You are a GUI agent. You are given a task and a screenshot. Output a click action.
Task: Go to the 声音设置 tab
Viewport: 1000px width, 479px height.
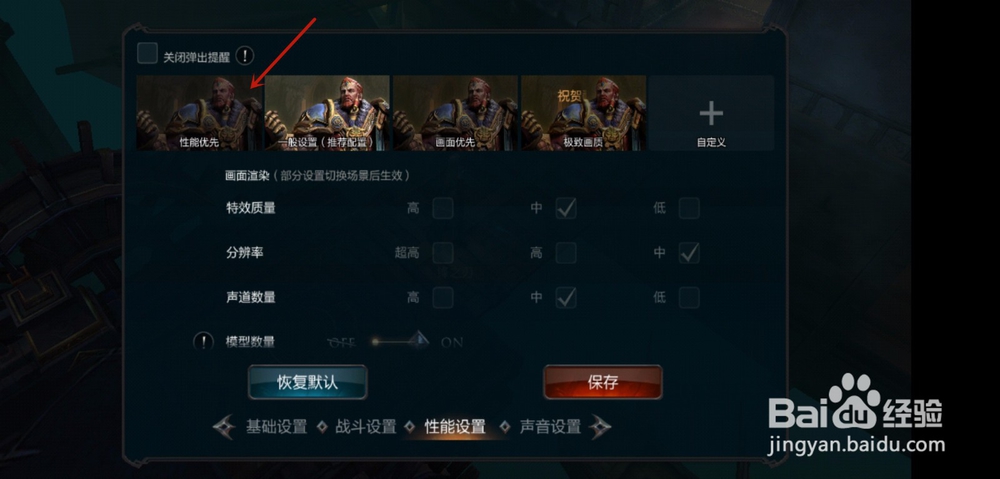pos(550,427)
